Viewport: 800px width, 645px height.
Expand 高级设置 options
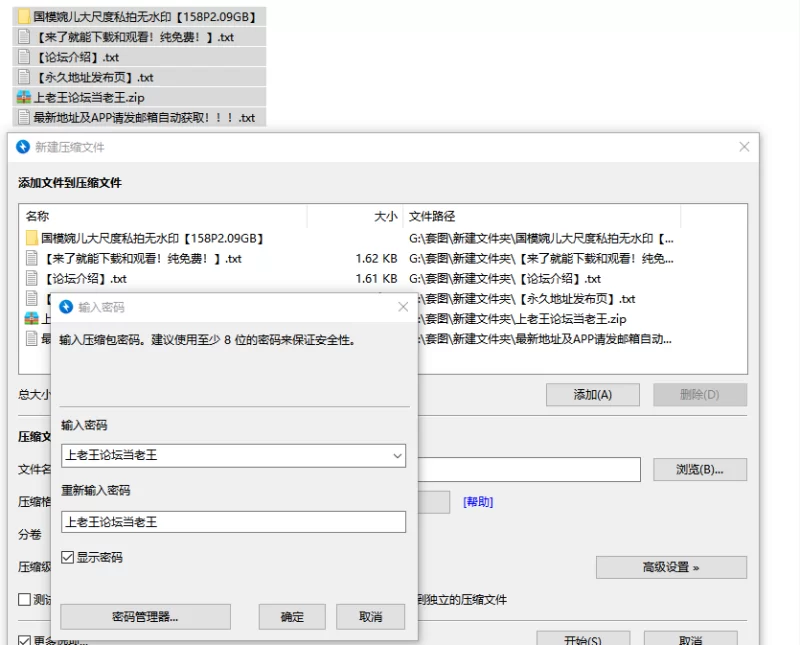point(670,567)
